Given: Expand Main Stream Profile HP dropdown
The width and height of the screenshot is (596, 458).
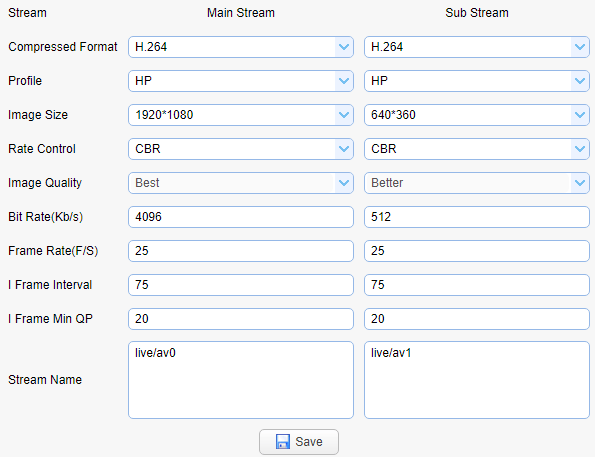Looking at the screenshot, I should point(241,81).
